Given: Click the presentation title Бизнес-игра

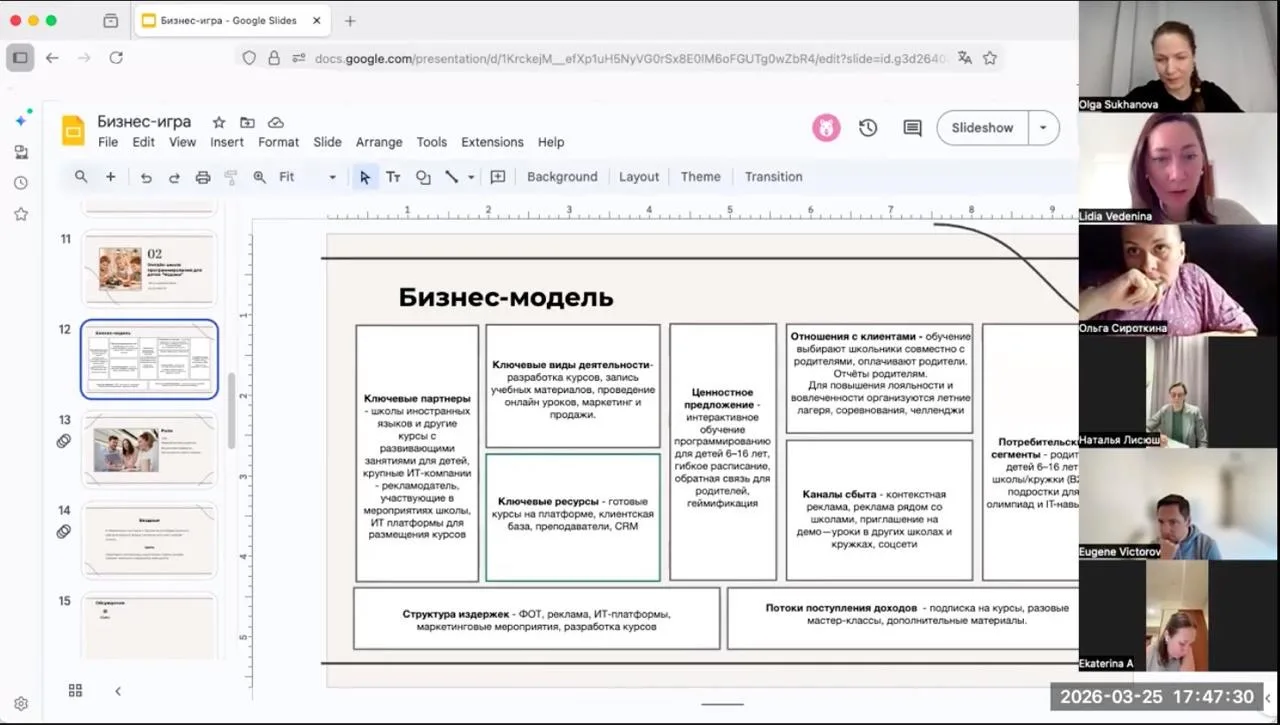Looking at the screenshot, I should [144, 122].
